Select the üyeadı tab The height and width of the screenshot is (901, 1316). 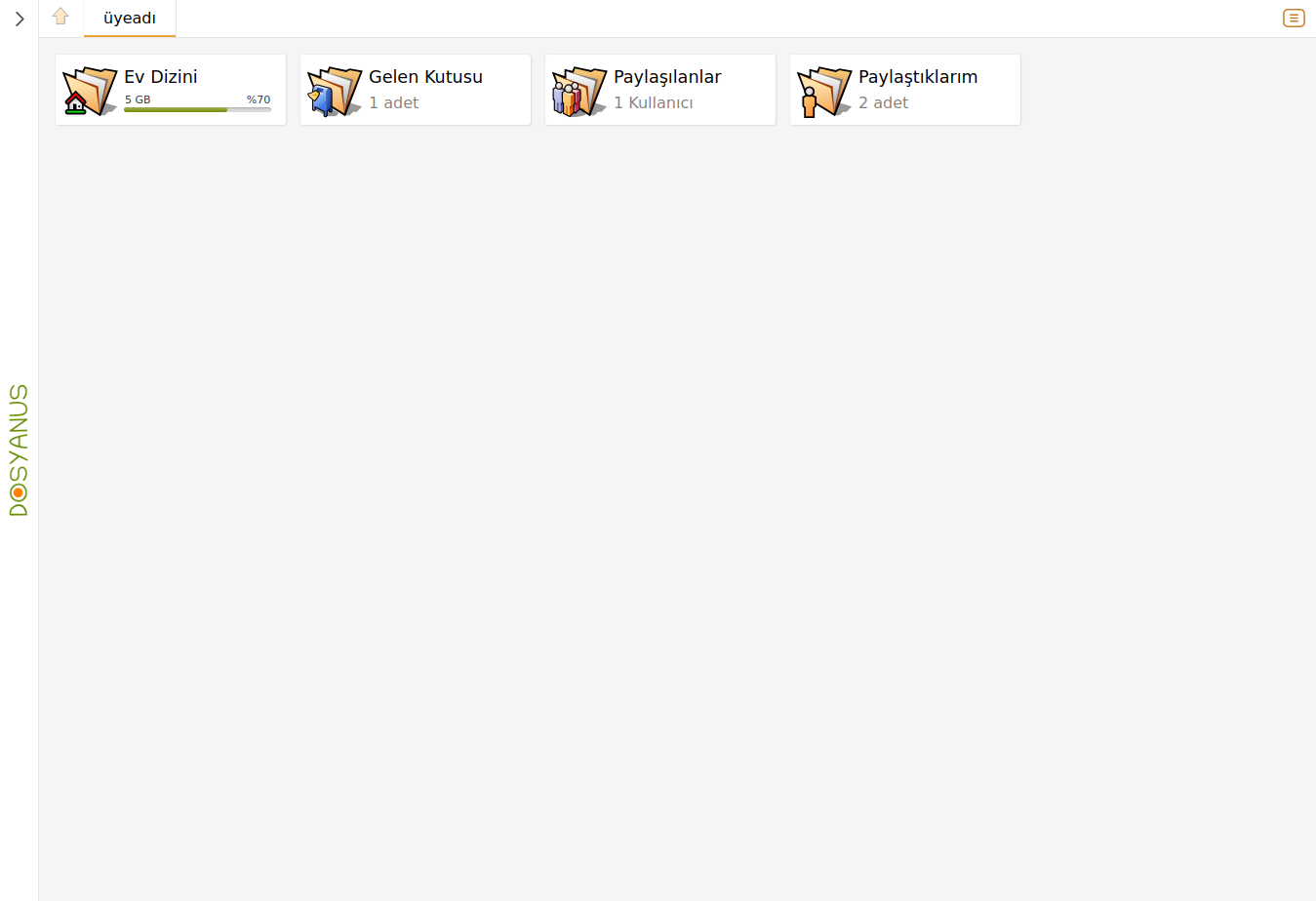pyautogui.click(x=130, y=19)
